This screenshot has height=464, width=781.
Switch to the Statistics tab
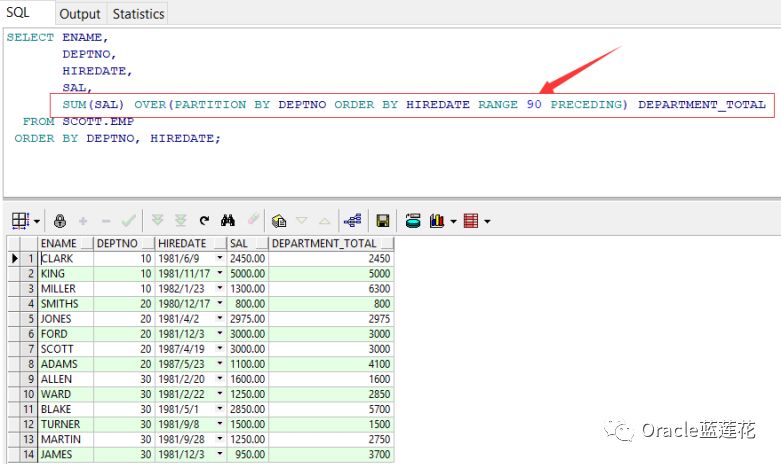(138, 14)
